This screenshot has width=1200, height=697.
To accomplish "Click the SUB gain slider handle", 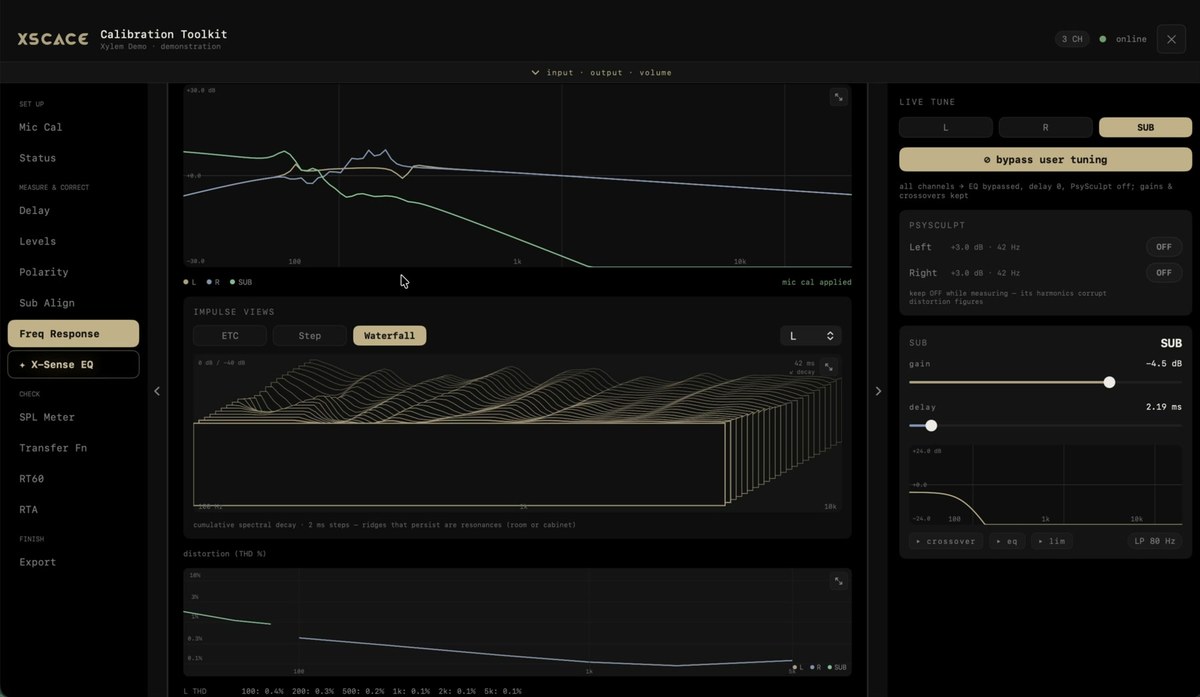I will (x=1109, y=382).
